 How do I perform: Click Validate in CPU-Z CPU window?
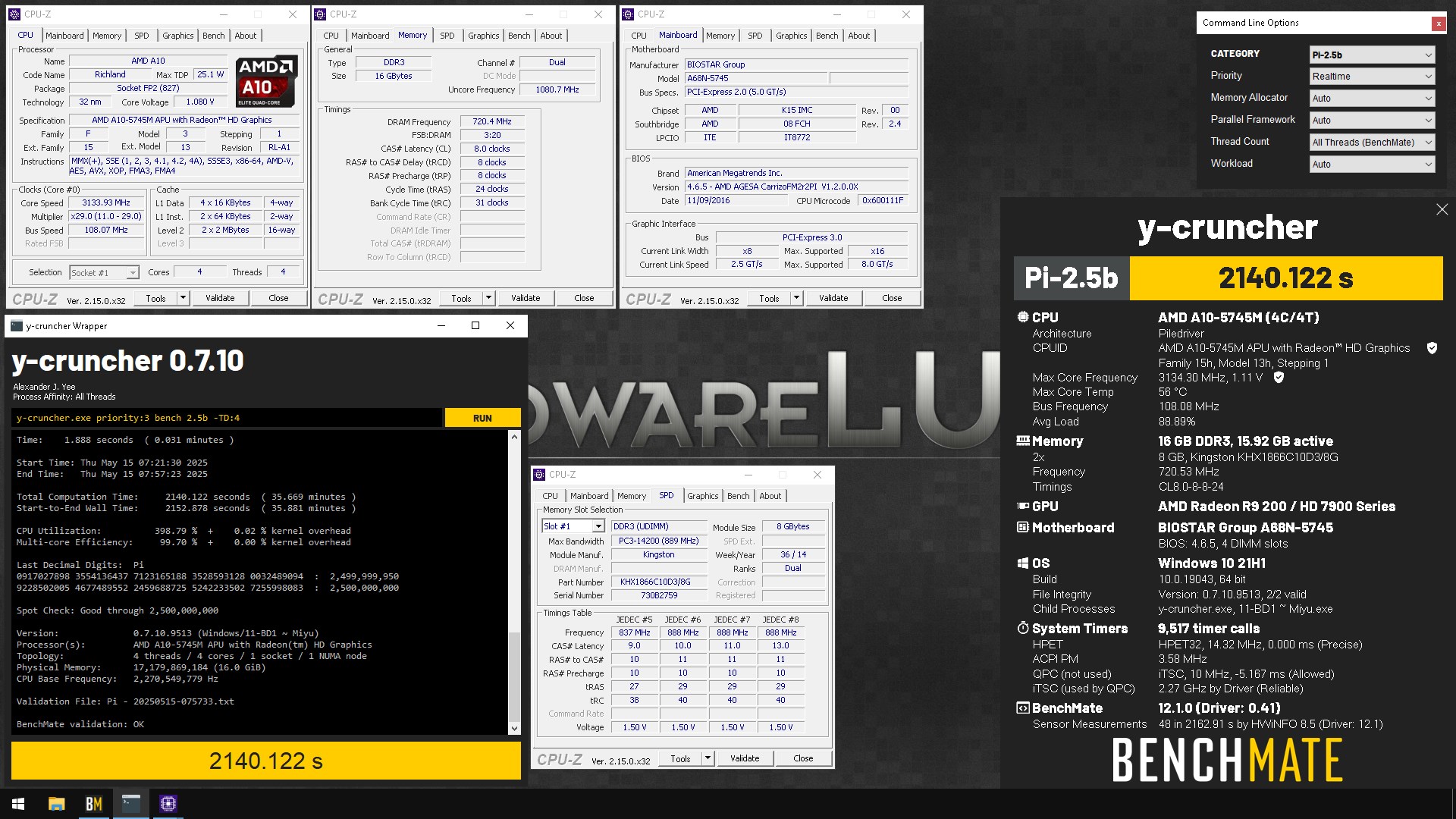pyautogui.click(x=220, y=298)
